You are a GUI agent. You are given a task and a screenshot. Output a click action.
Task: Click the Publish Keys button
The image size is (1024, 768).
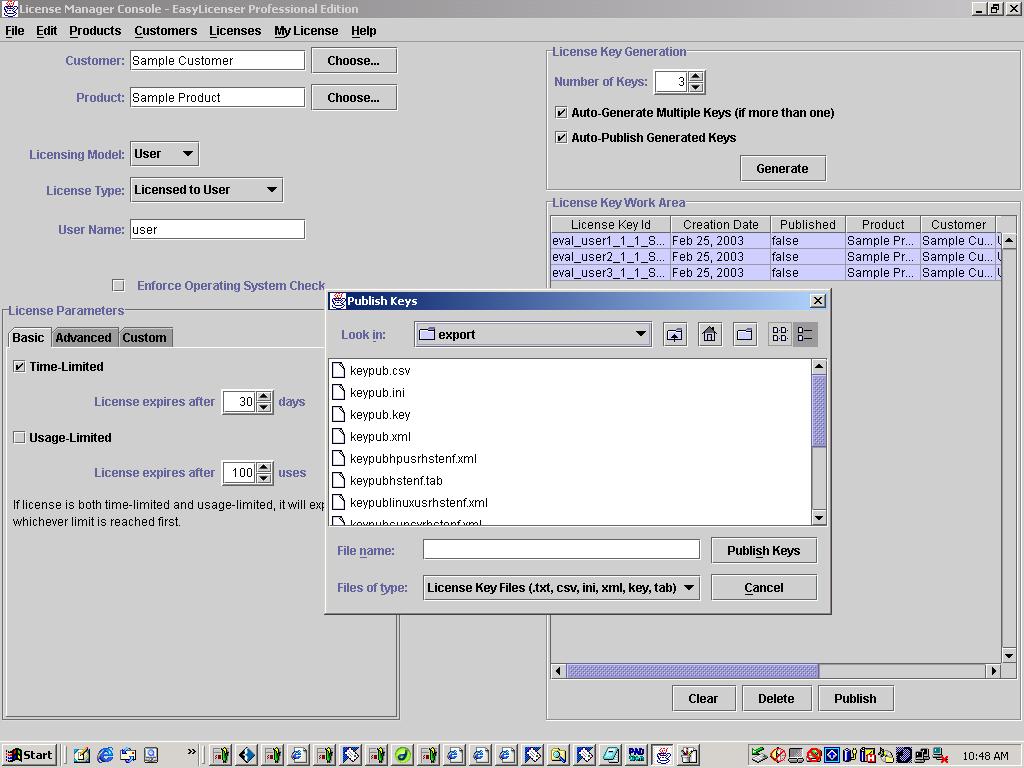[763, 551]
